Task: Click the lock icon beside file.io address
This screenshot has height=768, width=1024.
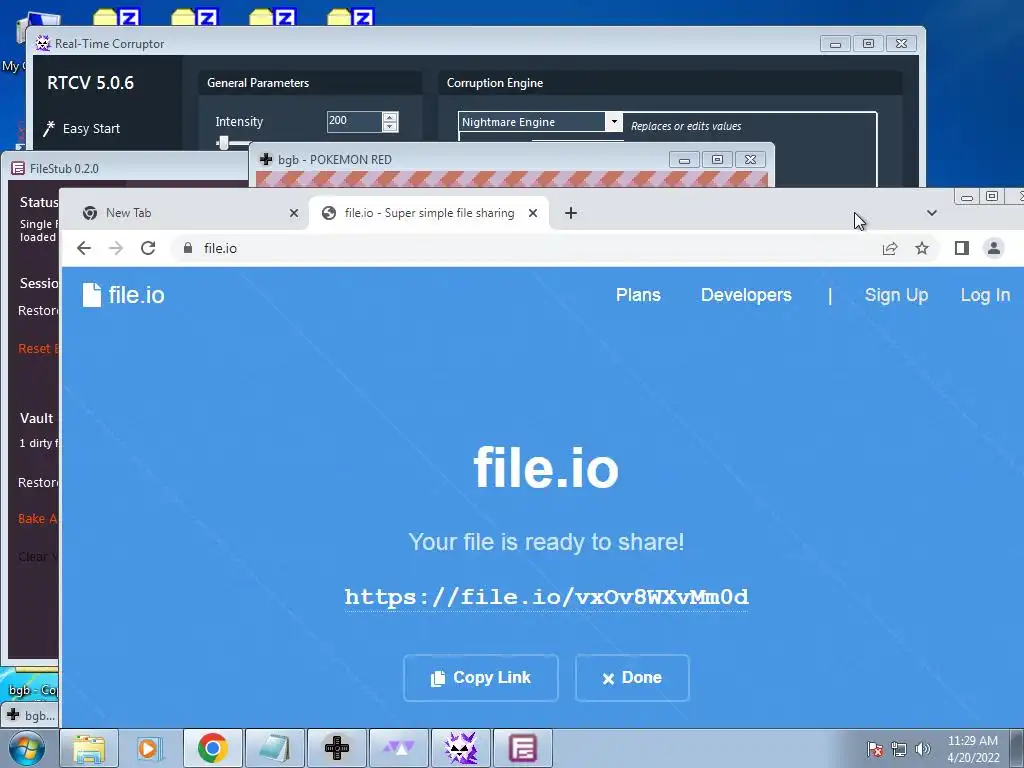Action: (x=188, y=248)
